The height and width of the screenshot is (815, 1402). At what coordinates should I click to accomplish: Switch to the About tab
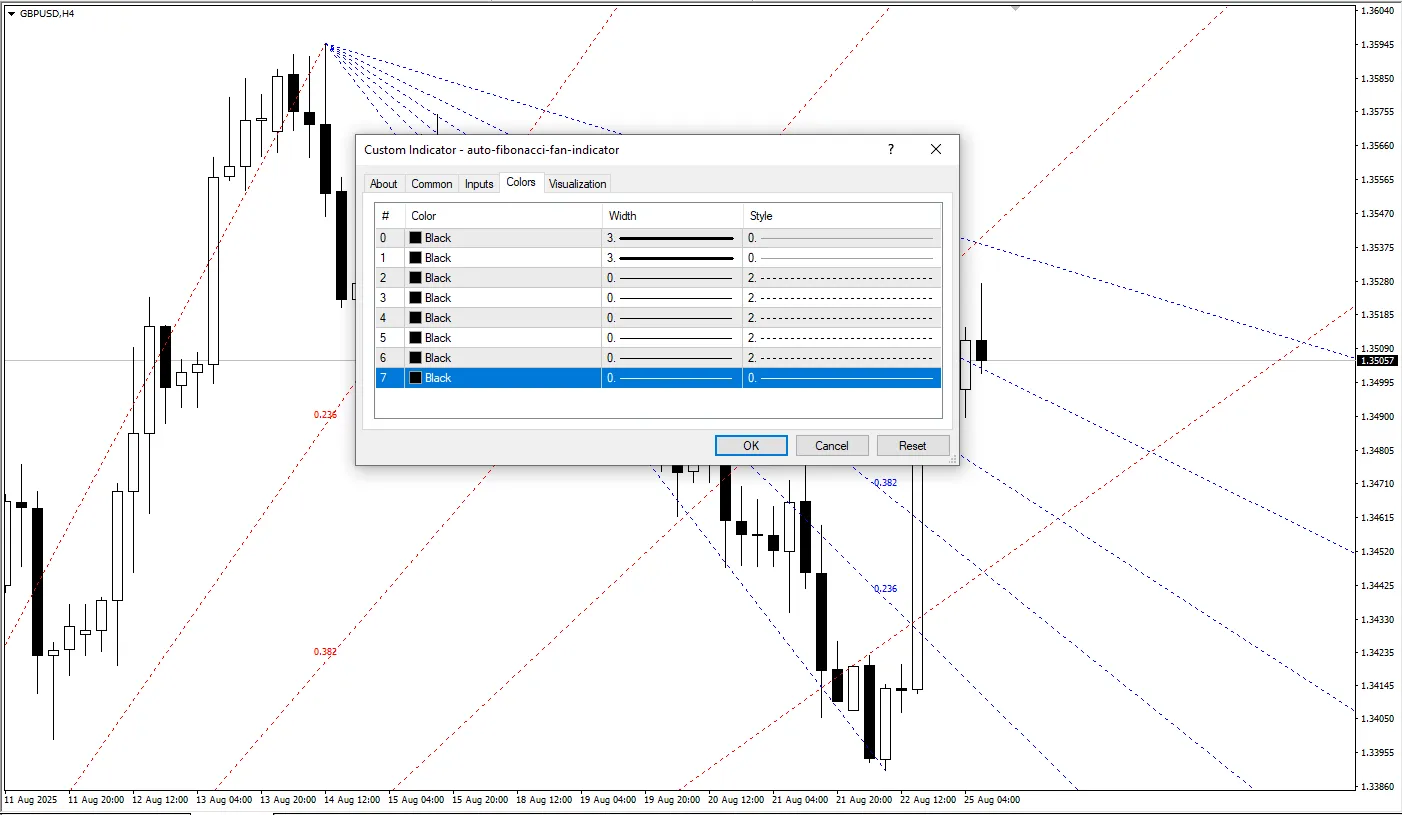383,184
